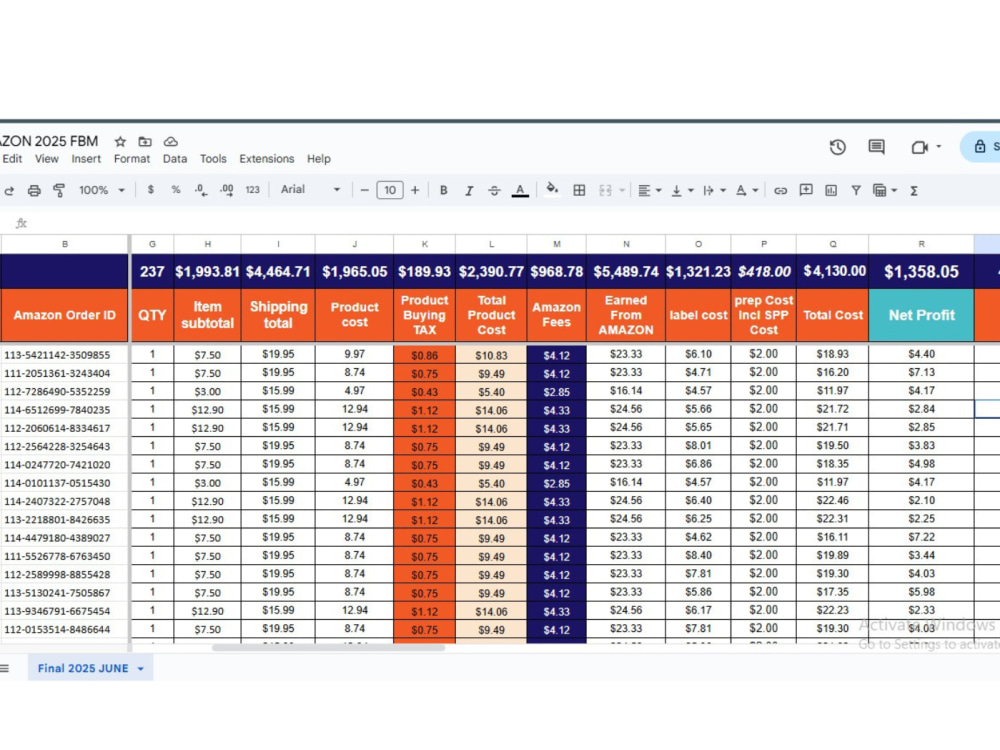Check cloud save status icon
Image resolution: width=1000 pixels, height=750 pixels.
(x=170, y=142)
